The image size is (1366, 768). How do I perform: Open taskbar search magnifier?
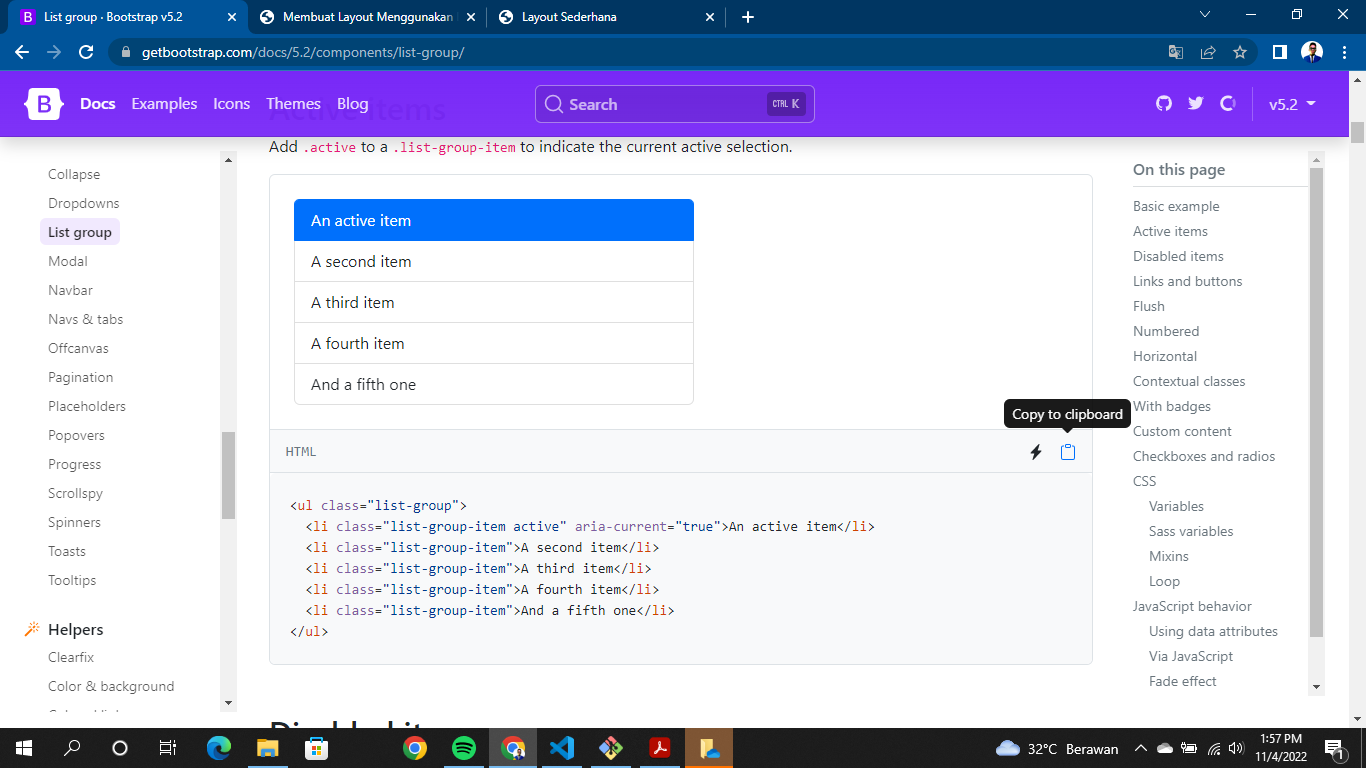coord(72,748)
